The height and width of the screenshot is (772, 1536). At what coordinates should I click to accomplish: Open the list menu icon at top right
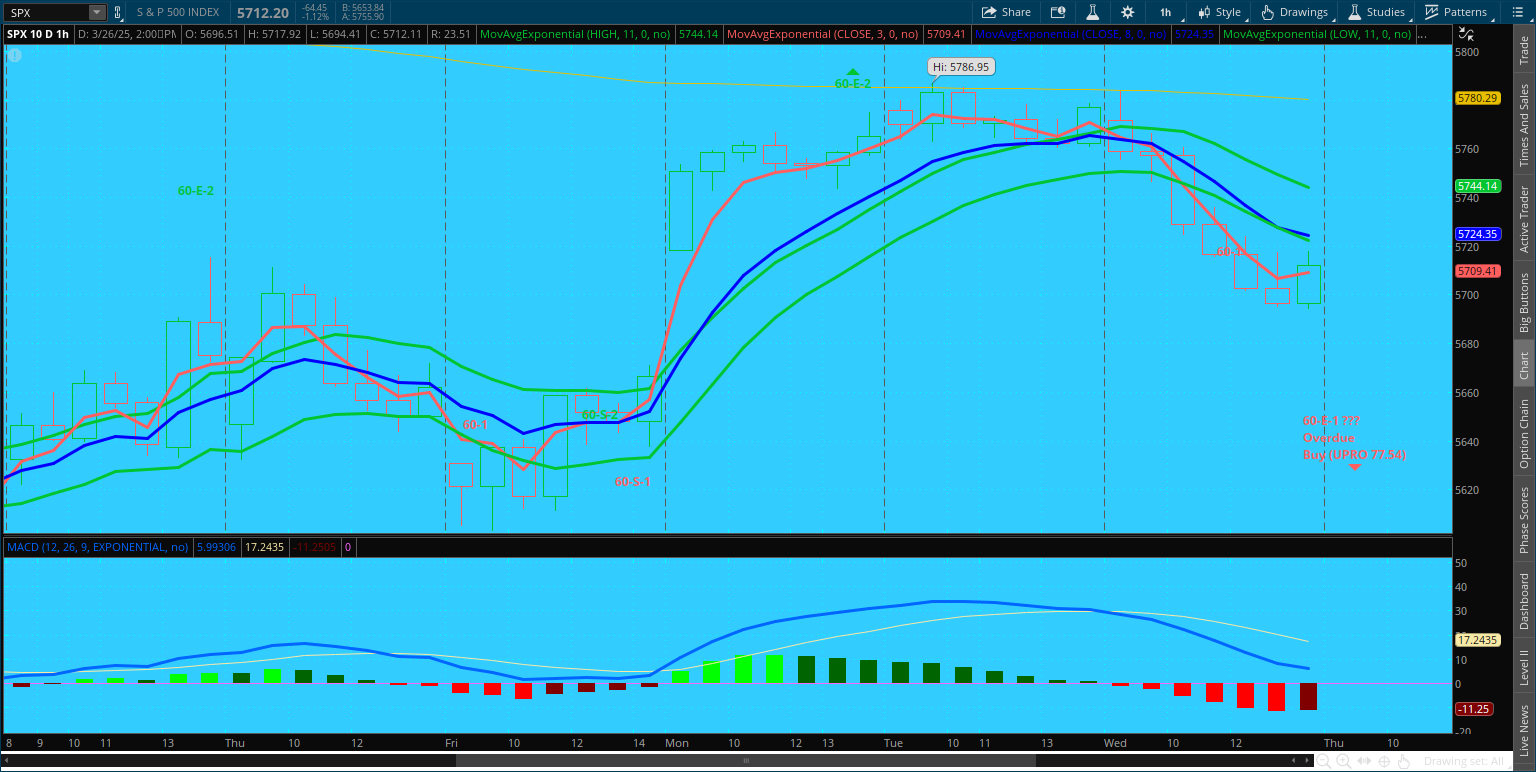point(1516,12)
